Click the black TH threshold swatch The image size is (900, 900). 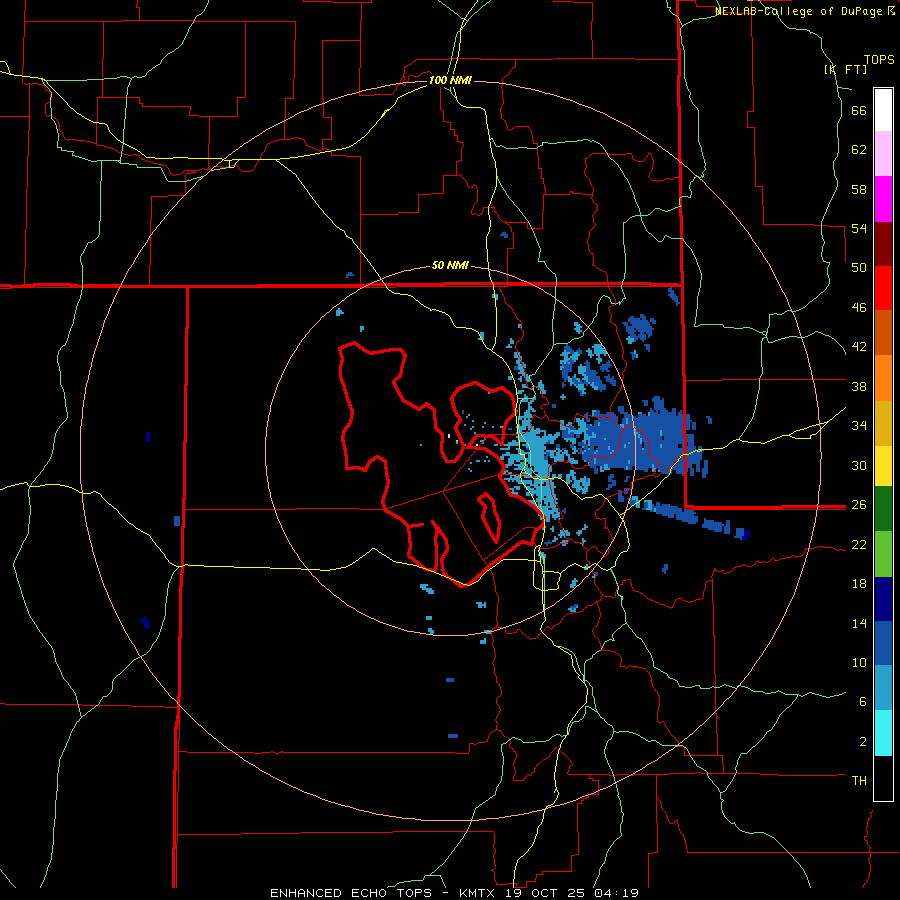883,778
